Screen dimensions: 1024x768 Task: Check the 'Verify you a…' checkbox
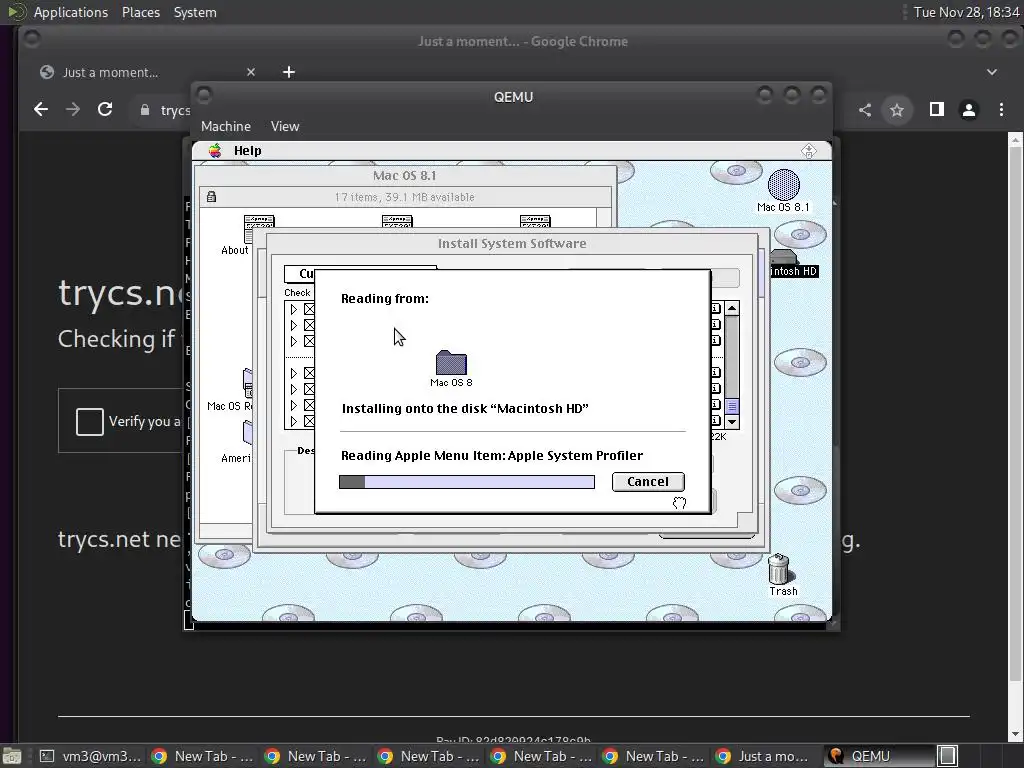point(89,421)
